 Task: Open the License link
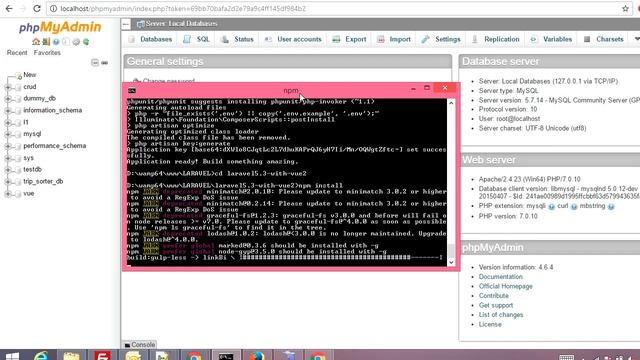click(490, 324)
